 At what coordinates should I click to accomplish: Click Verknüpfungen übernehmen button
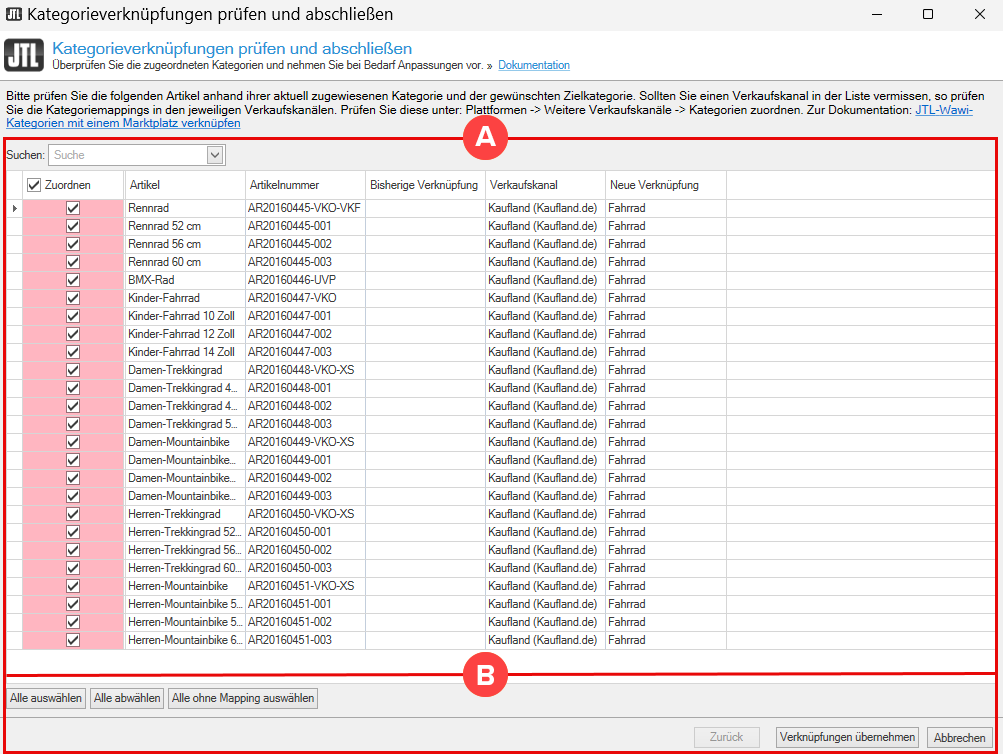tap(846, 737)
